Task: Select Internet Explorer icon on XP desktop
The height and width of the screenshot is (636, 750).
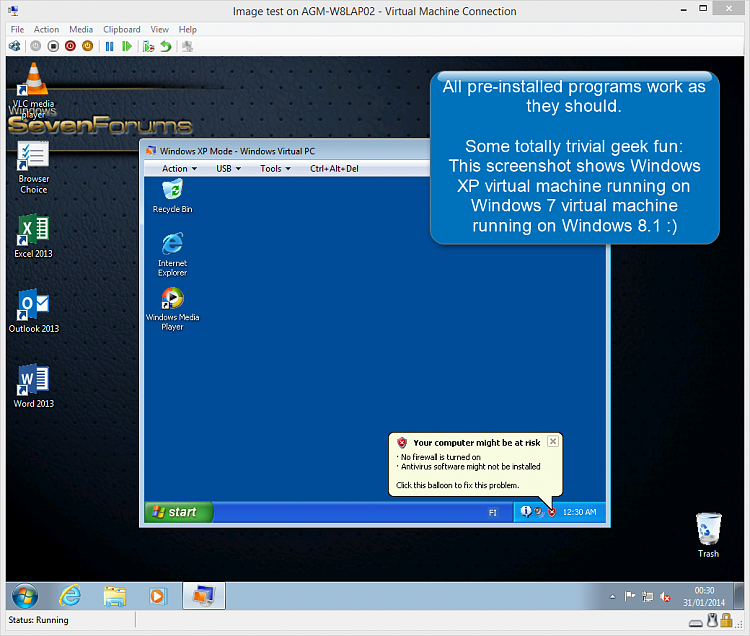Action: 173,254
